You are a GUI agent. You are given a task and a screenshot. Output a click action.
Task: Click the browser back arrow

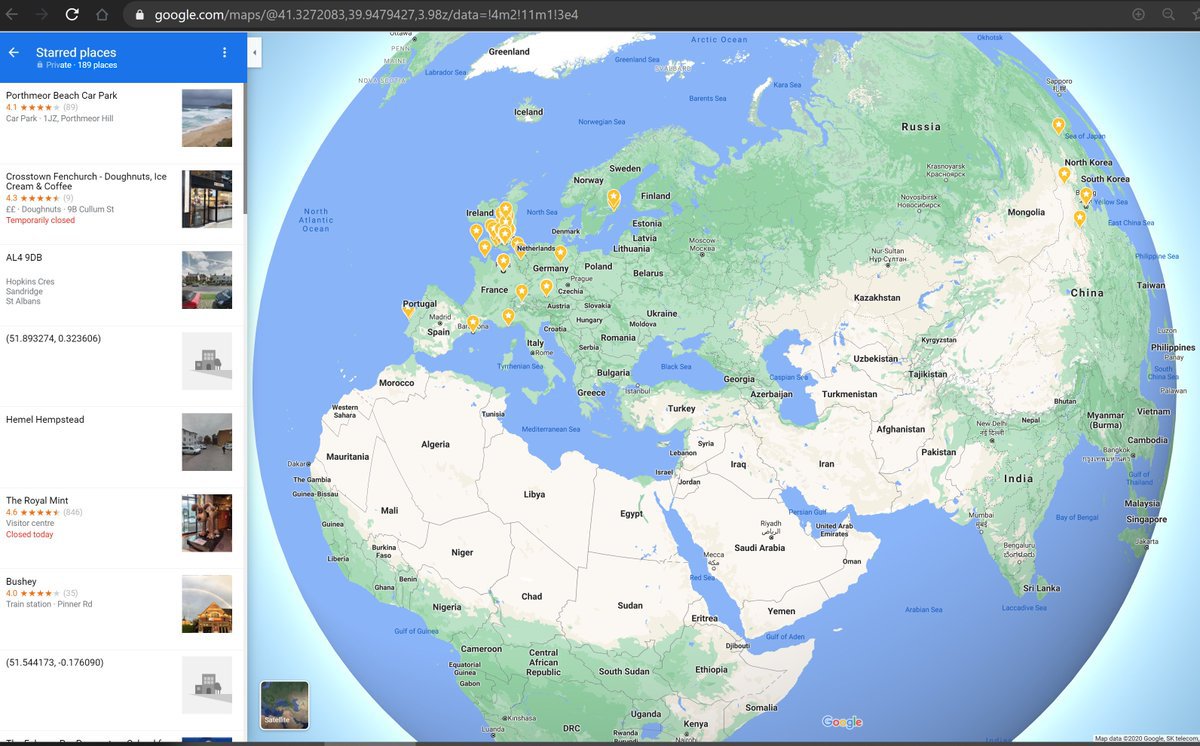point(14,14)
